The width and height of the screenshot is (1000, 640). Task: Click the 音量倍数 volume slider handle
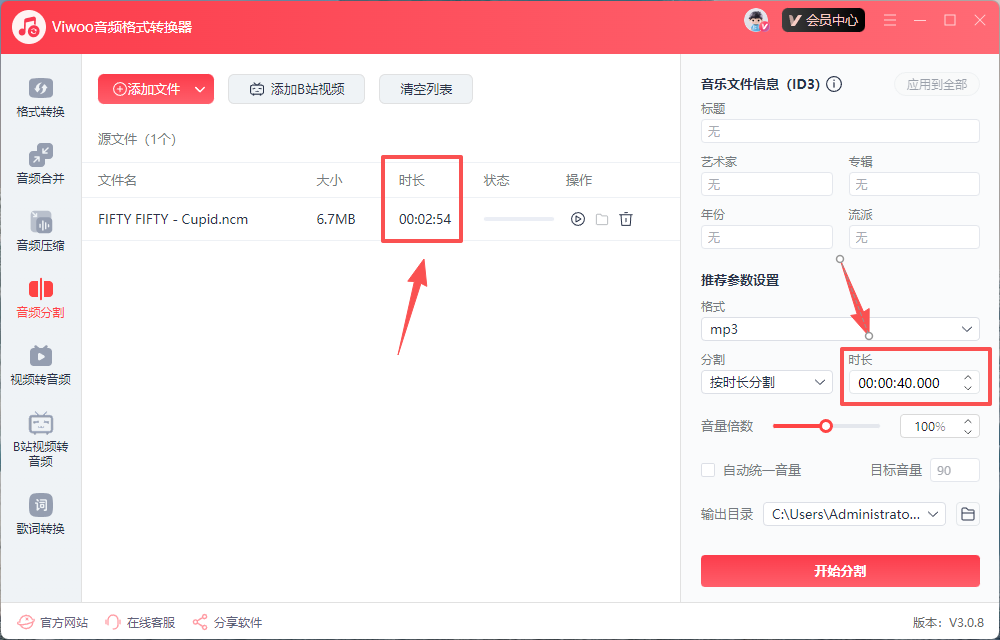click(826, 426)
